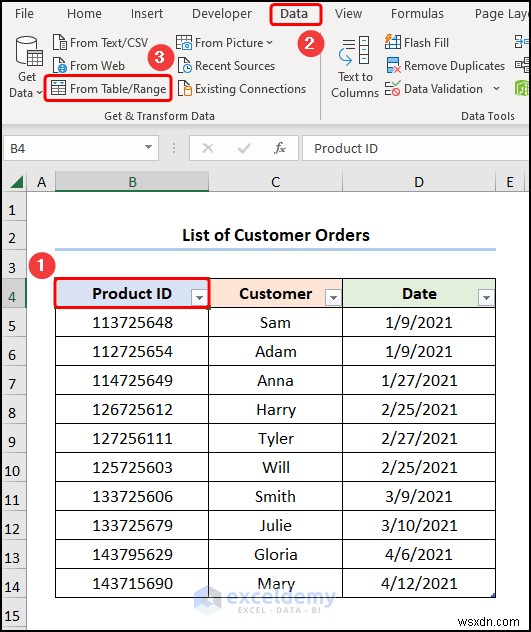Select the cell with 114725649
This screenshot has width=531, height=632.
click(x=132, y=380)
